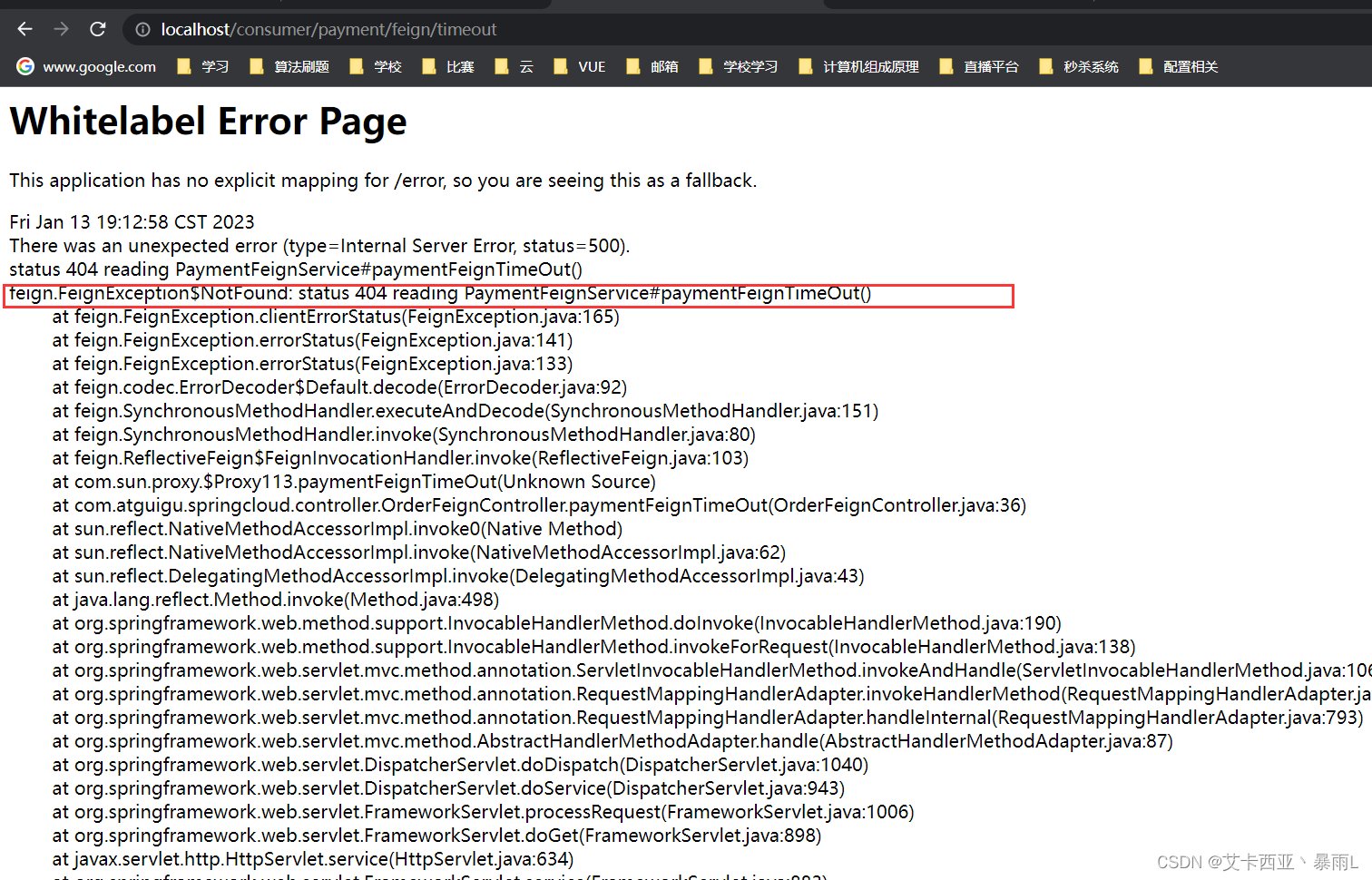The image size is (1372, 880).
Task: Reload the page with the refresh icon
Action: [x=98, y=29]
